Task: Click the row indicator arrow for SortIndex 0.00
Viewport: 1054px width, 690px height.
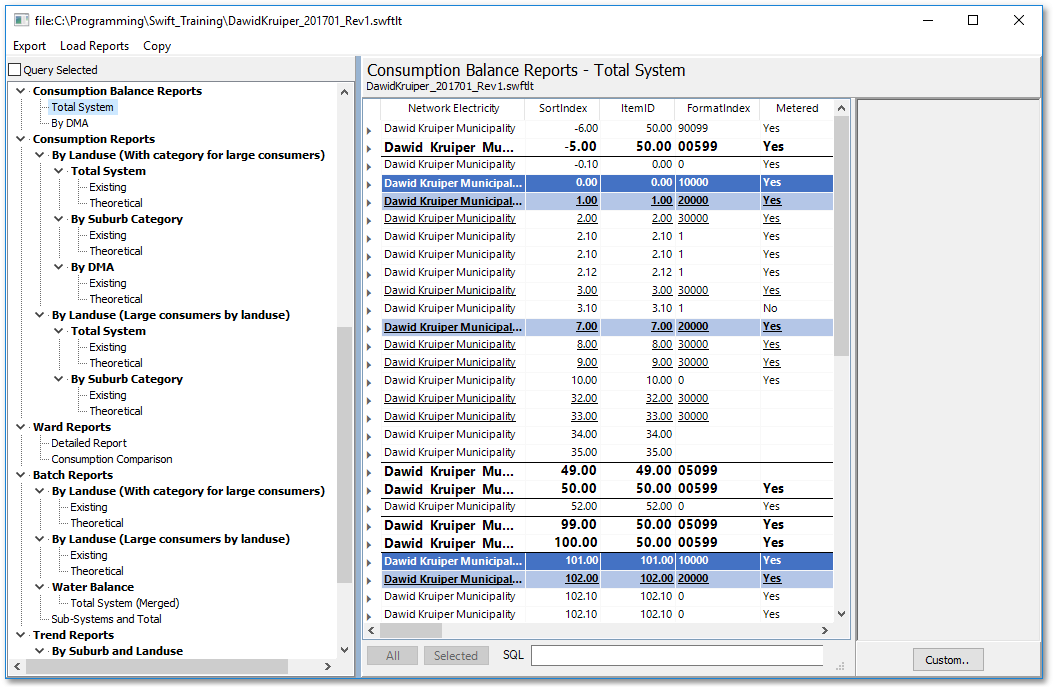Action: click(x=370, y=184)
